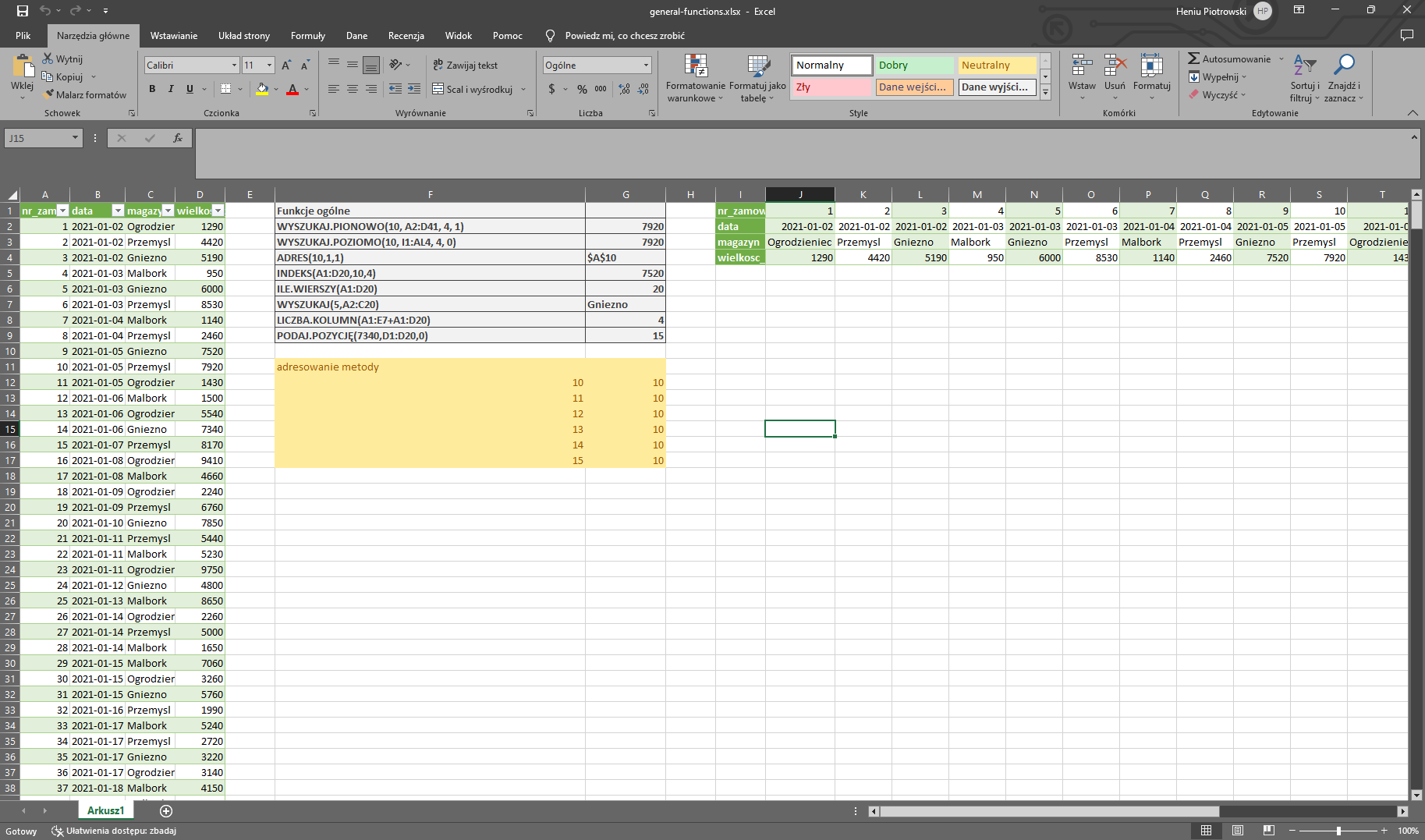Switch to the Formuły ribbon tab
Image resolution: width=1425 pixels, height=840 pixels.
click(307, 36)
